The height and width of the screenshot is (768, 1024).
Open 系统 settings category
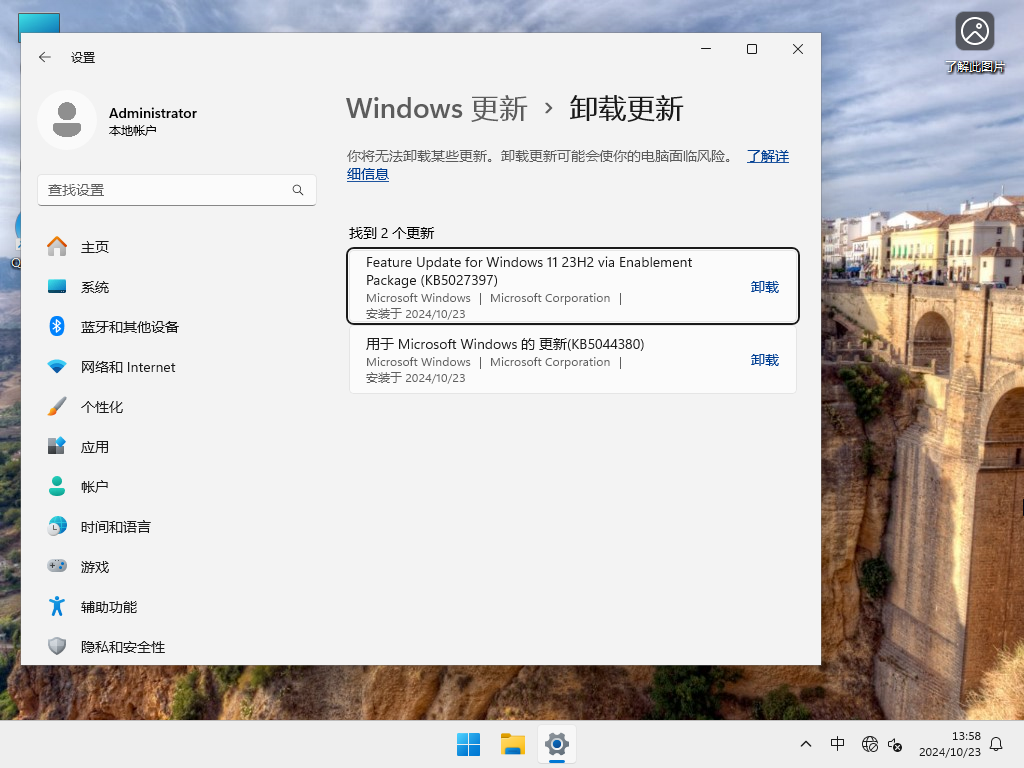point(95,286)
